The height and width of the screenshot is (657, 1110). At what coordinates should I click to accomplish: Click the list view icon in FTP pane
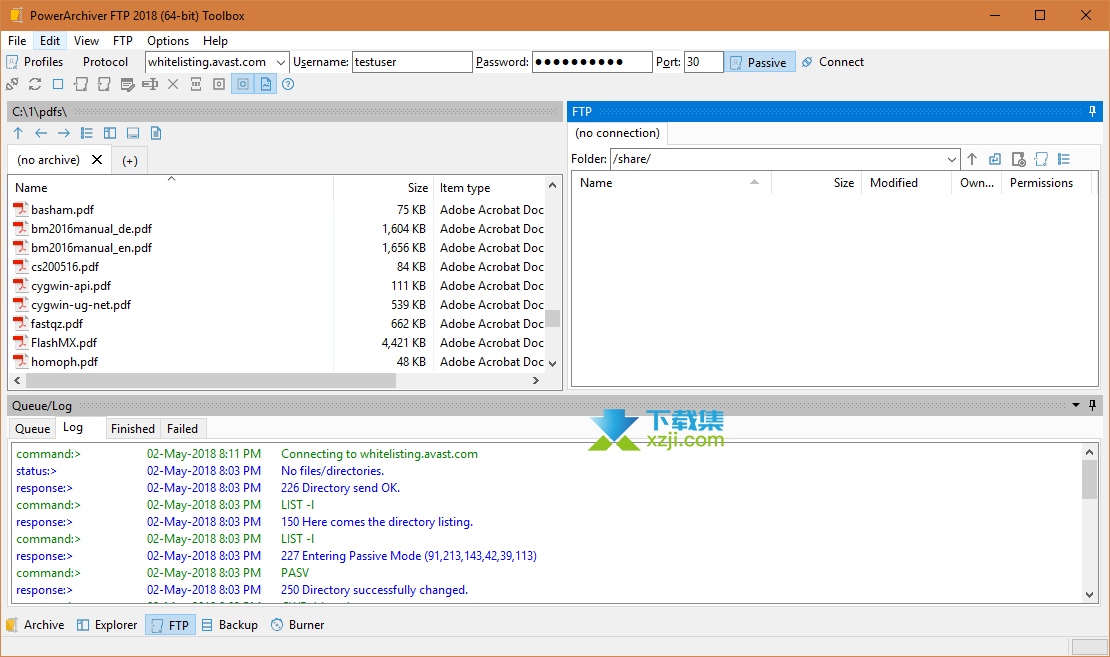pos(1064,159)
